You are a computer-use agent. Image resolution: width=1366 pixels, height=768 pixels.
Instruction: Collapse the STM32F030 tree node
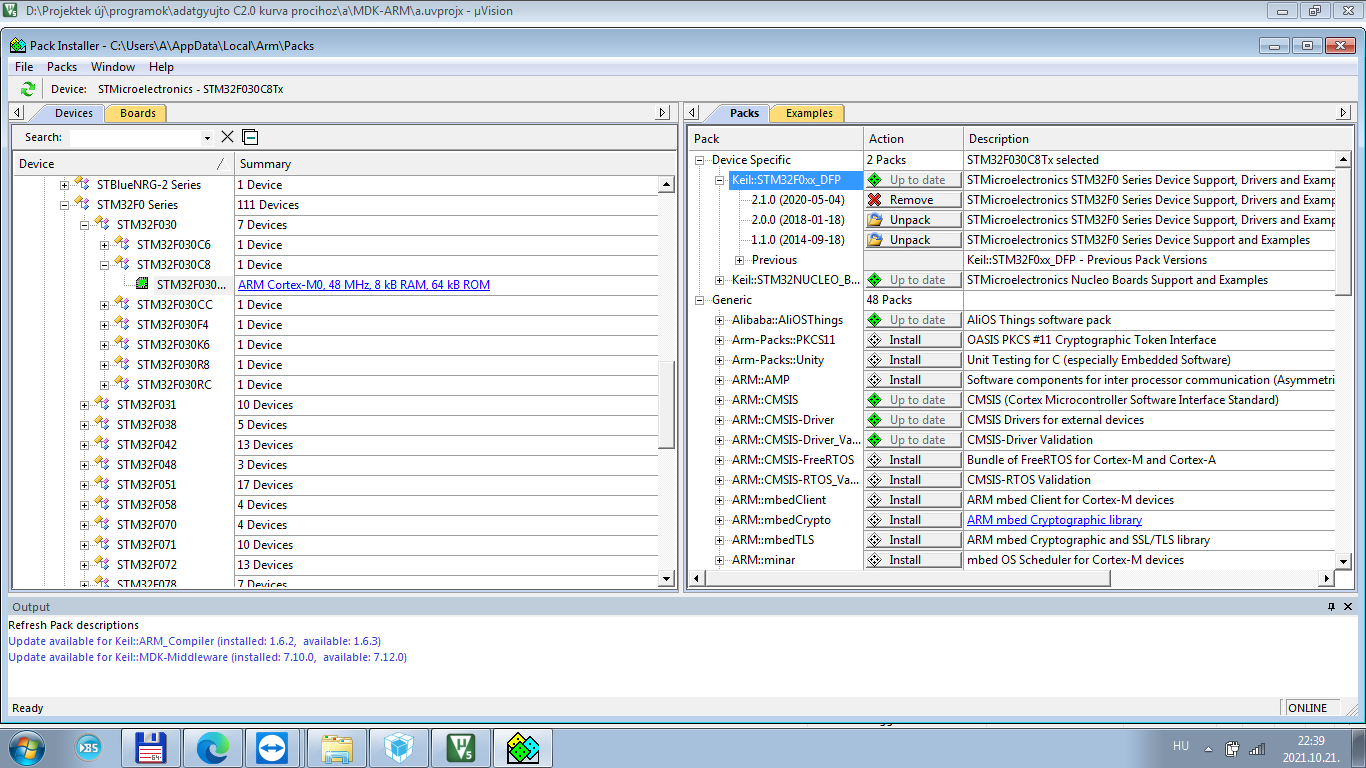tap(85, 225)
